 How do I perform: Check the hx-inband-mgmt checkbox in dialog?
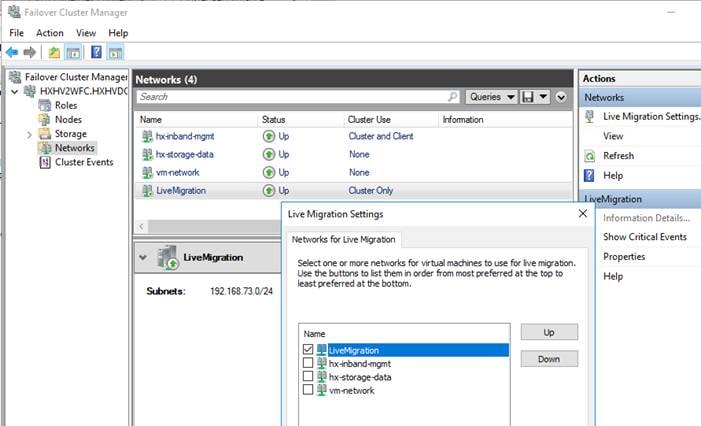pos(308,363)
